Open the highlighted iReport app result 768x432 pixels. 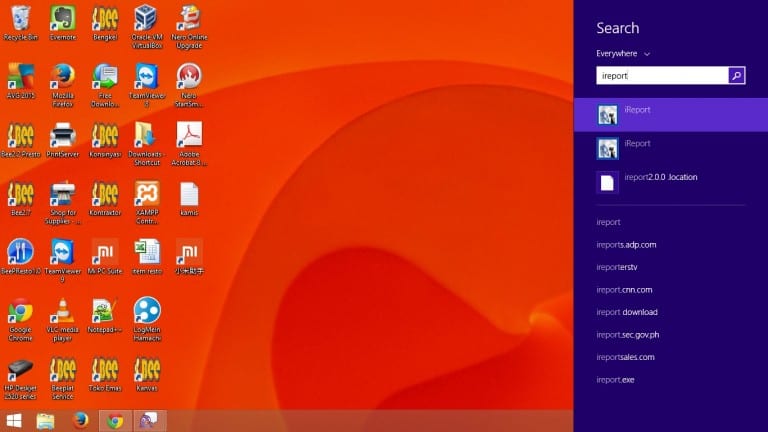click(x=671, y=115)
